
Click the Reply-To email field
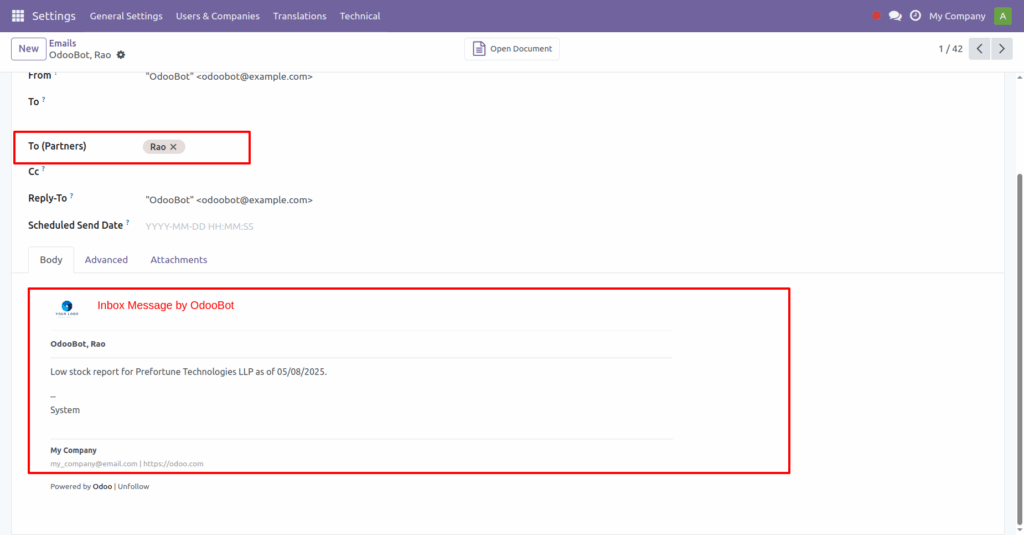click(229, 200)
